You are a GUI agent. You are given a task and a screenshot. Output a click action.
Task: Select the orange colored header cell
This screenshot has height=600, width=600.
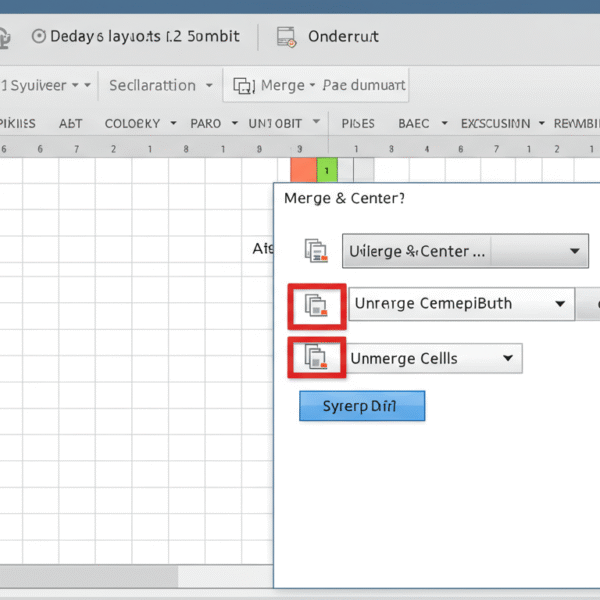pyautogui.click(x=303, y=169)
